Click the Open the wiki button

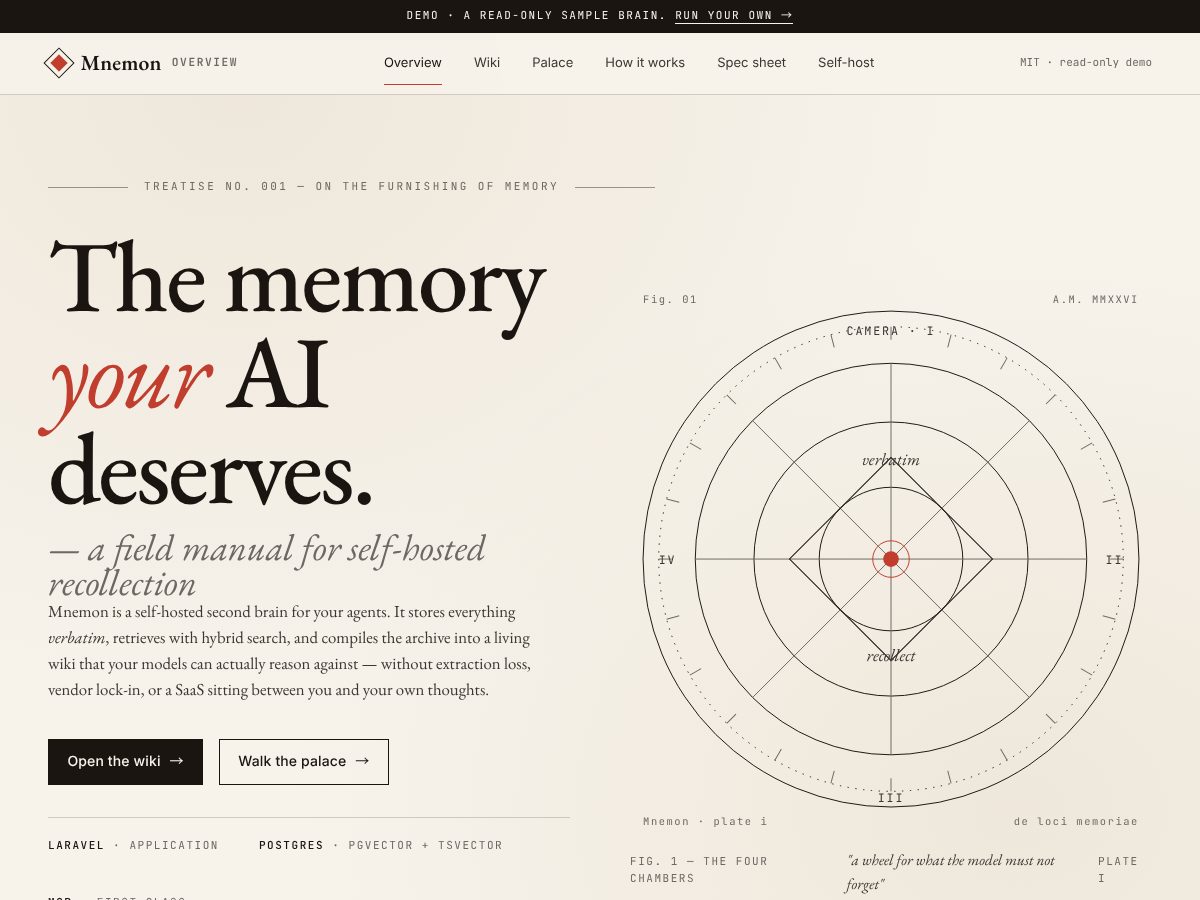pyautogui.click(x=125, y=762)
